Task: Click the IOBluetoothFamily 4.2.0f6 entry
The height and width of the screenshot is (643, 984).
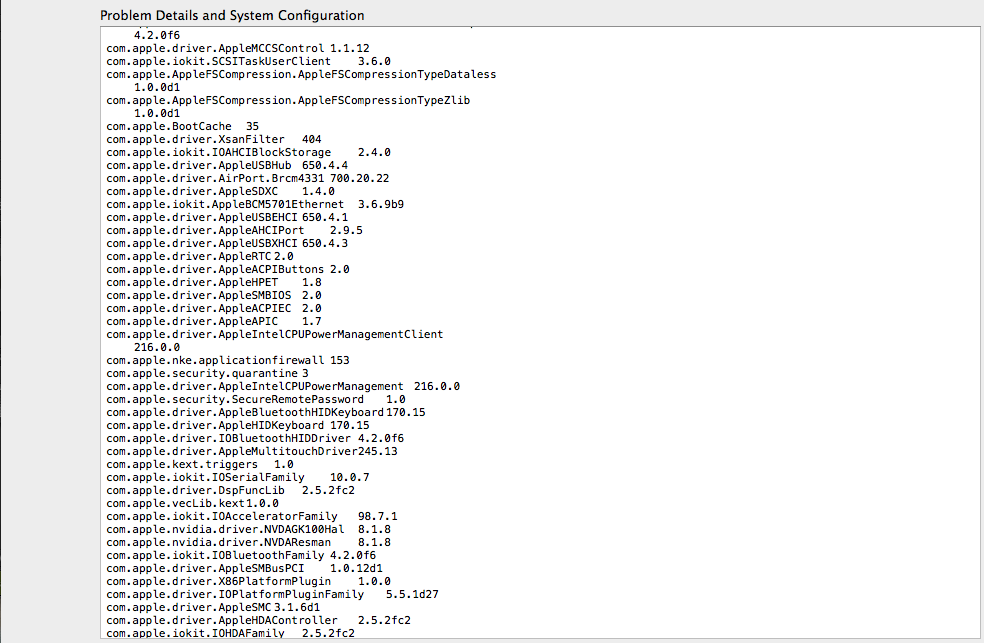Action: tap(241, 556)
